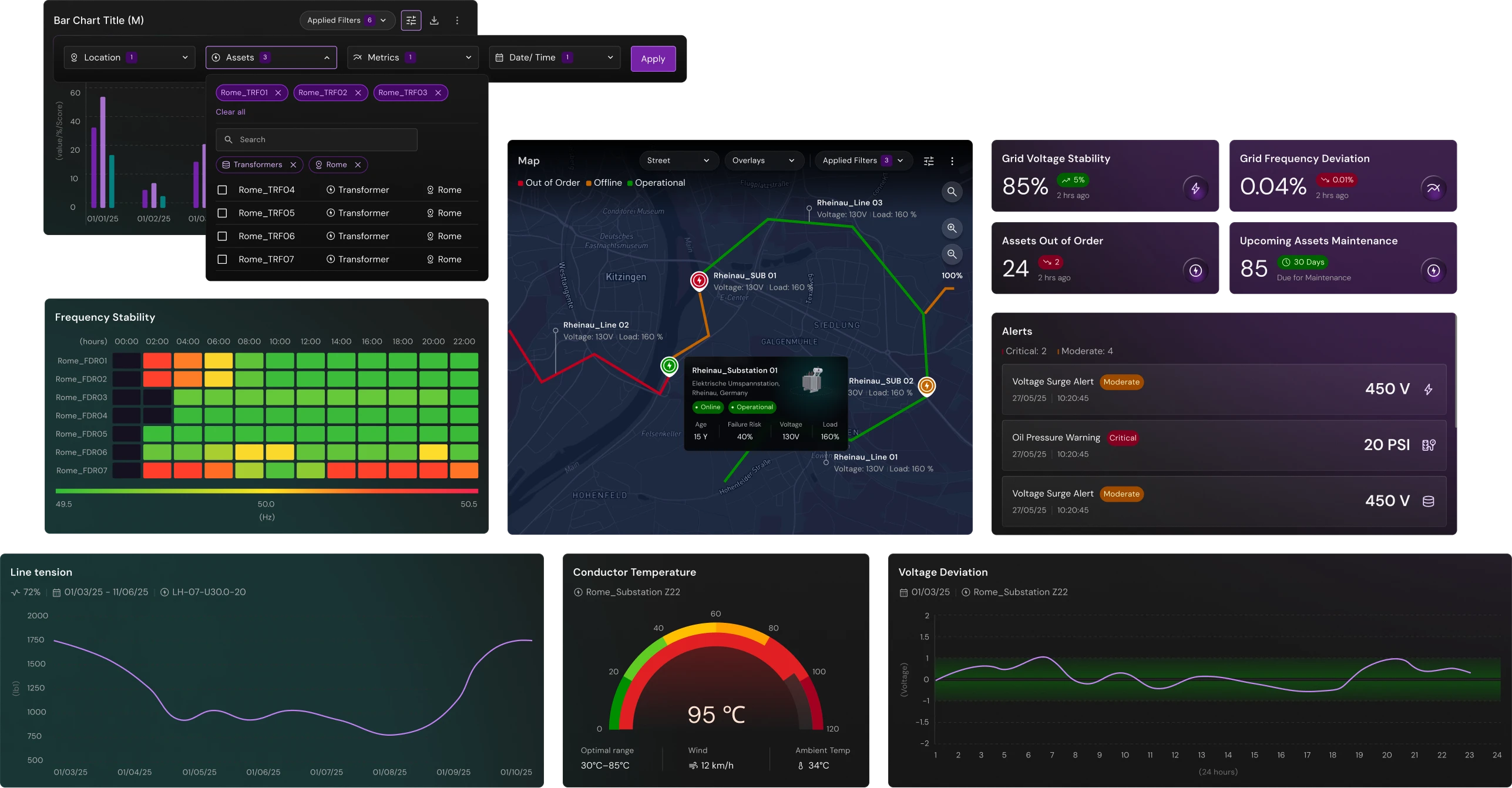Check the Rome_TRFO5 checkbox

click(222, 213)
